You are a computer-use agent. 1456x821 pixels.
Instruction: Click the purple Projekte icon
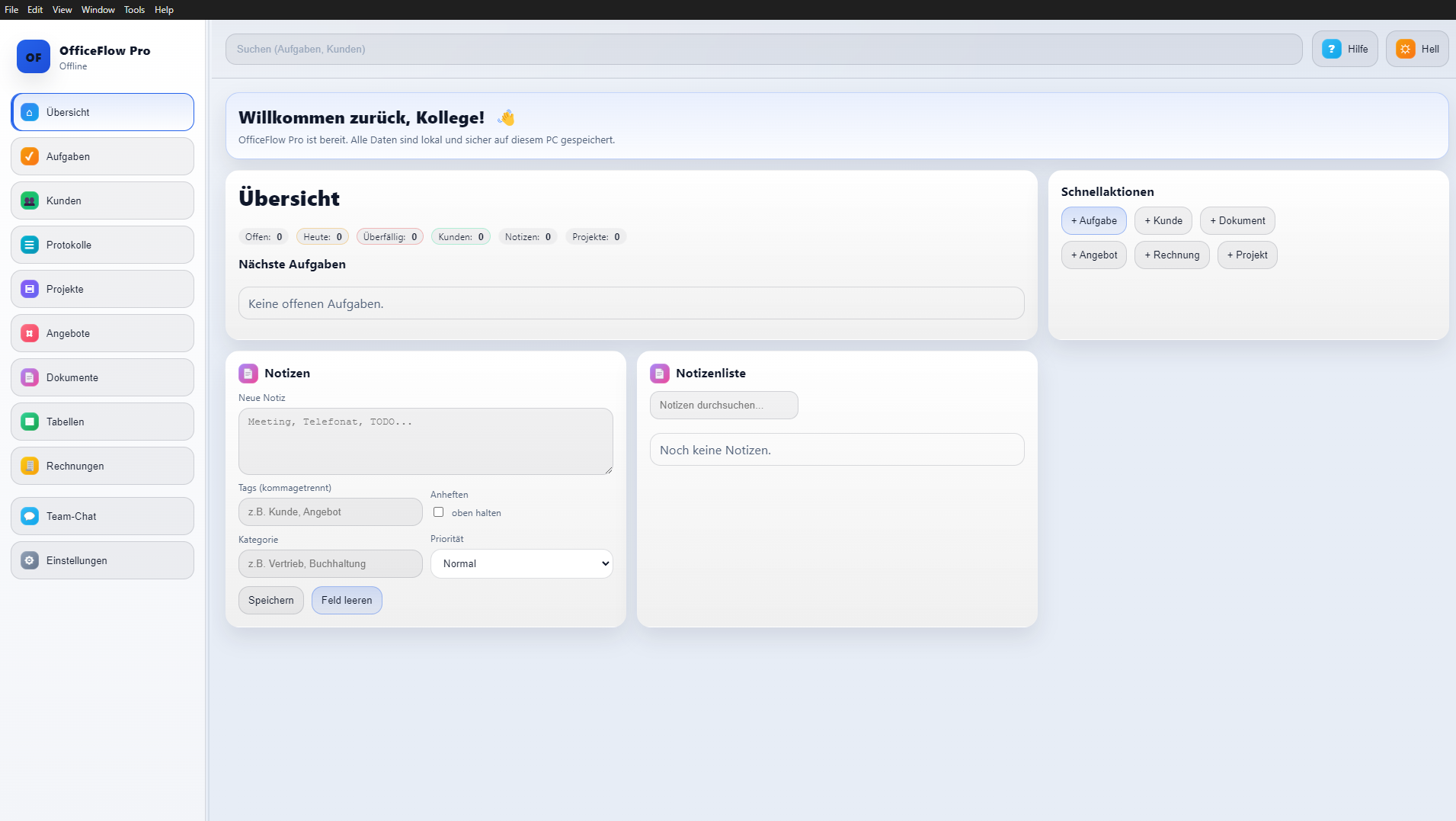point(30,289)
